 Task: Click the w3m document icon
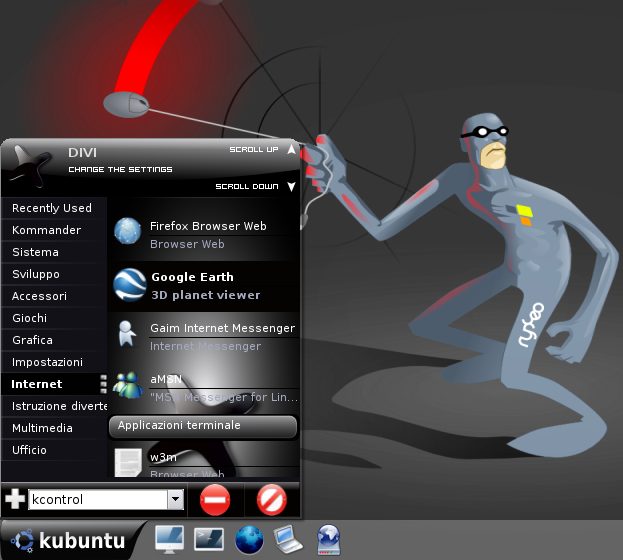pos(128,462)
